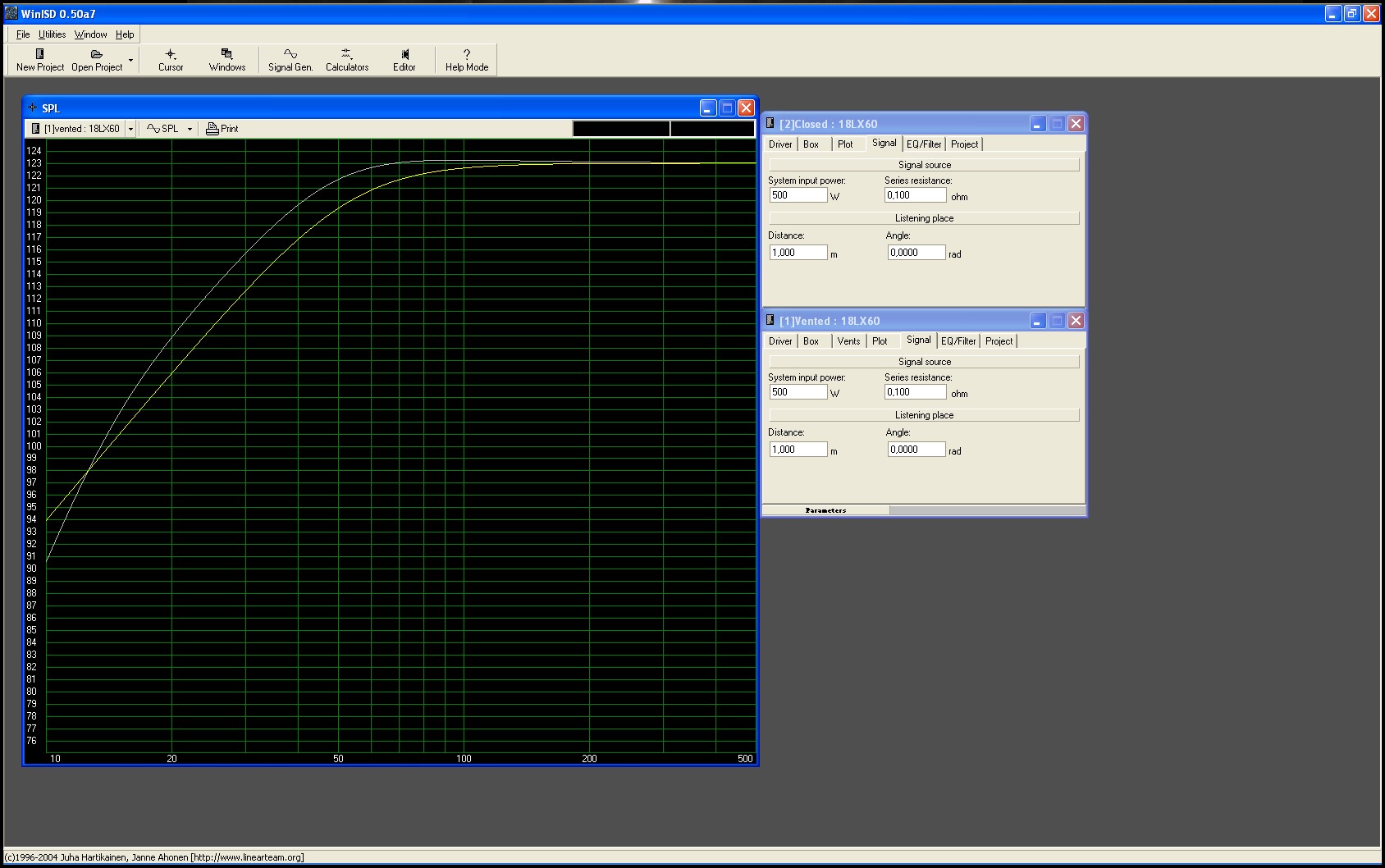Minimize the Vented 18LX60 project window

pos(1038,321)
